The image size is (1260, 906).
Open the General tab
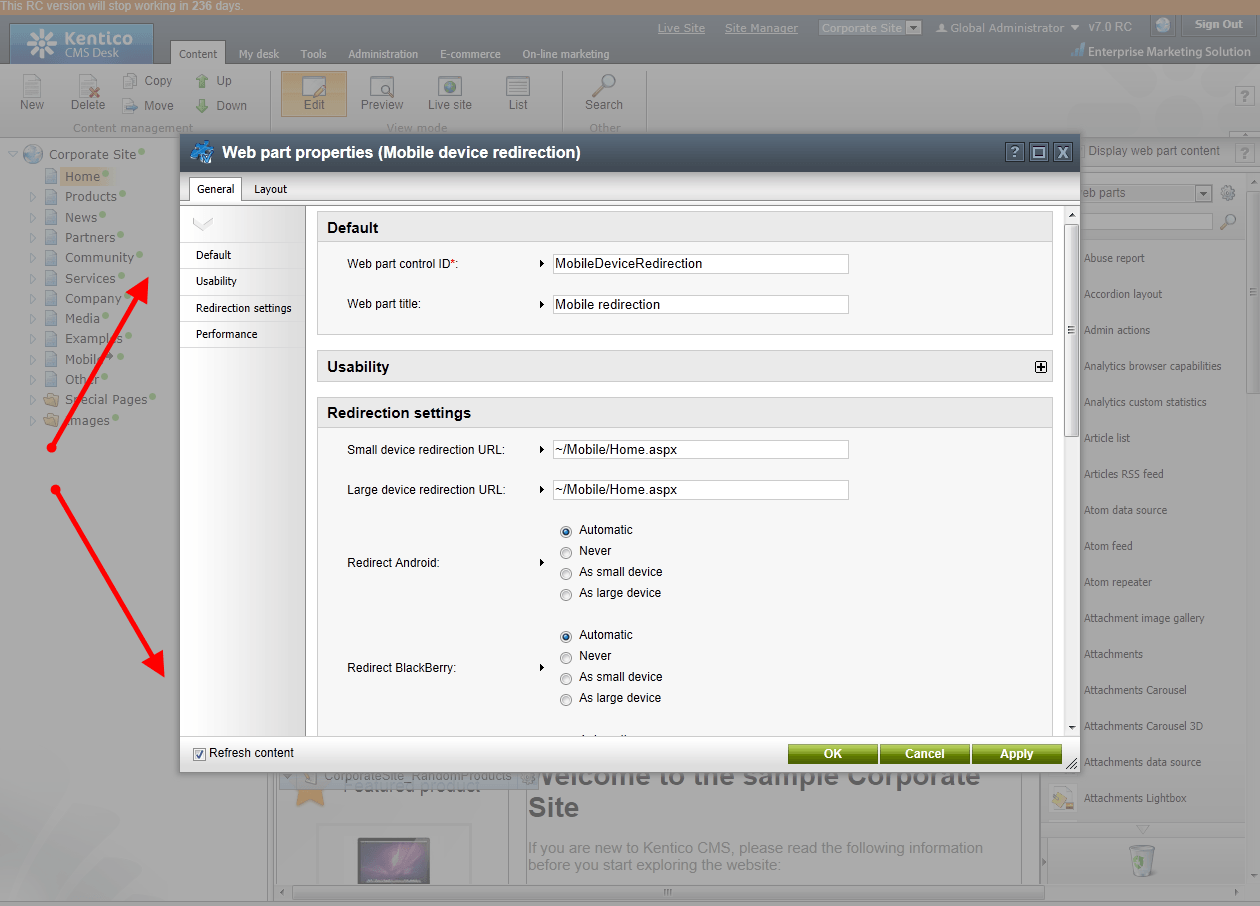[x=215, y=189]
